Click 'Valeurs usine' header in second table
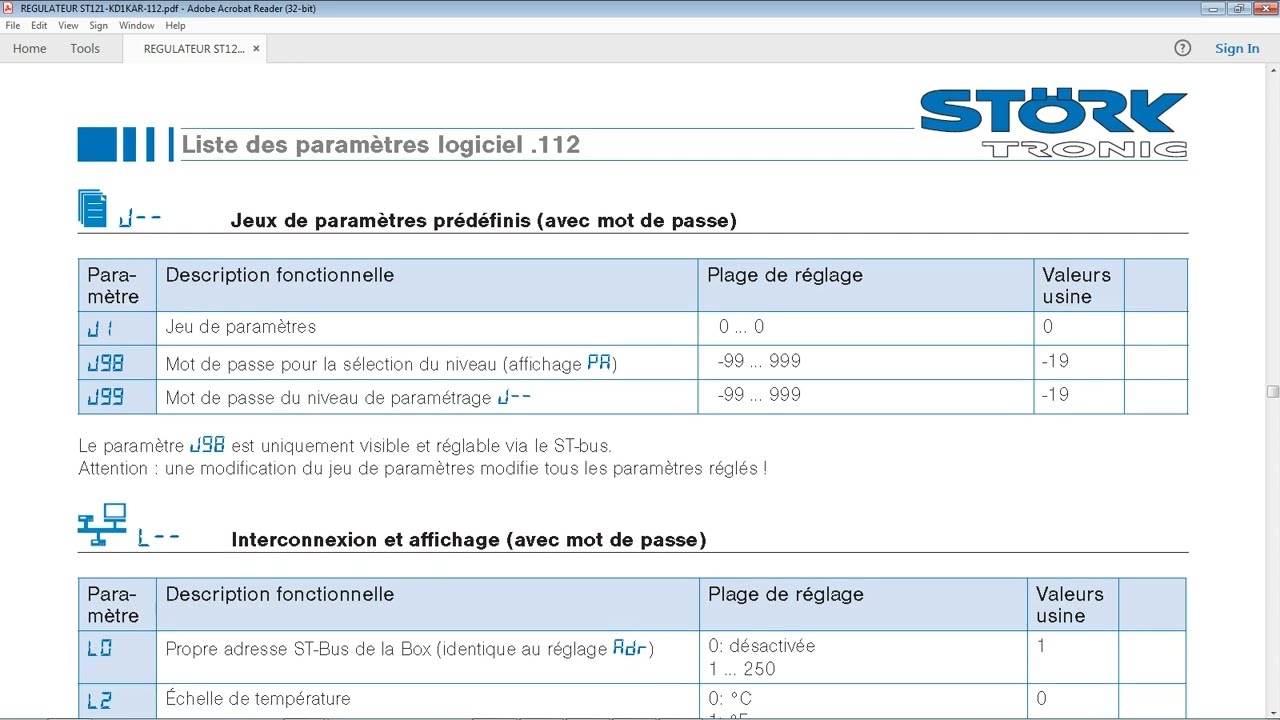 point(1070,605)
